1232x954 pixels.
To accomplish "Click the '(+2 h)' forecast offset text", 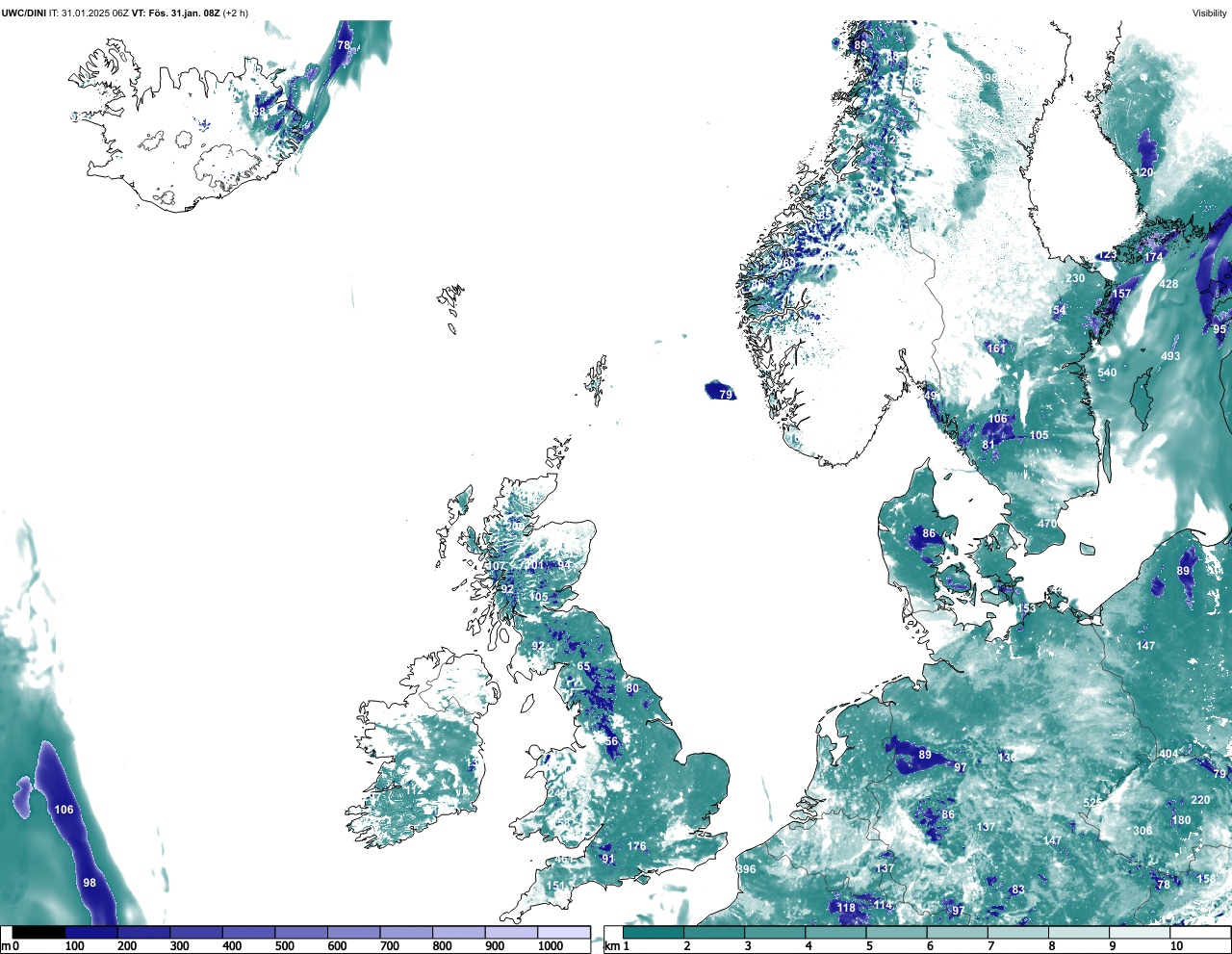I will tap(236, 13).
